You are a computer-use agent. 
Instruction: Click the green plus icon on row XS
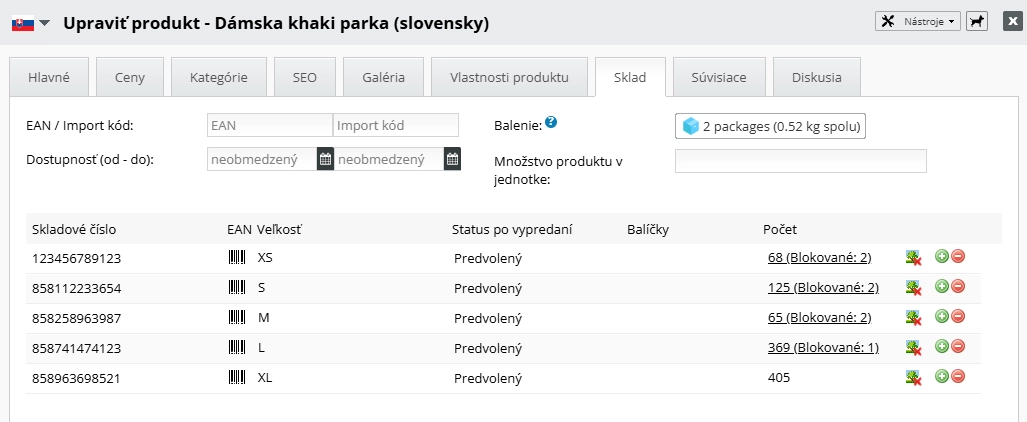click(x=941, y=257)
